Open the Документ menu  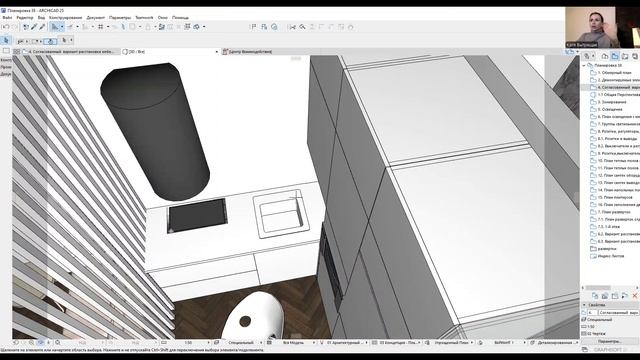pos(96,18)
